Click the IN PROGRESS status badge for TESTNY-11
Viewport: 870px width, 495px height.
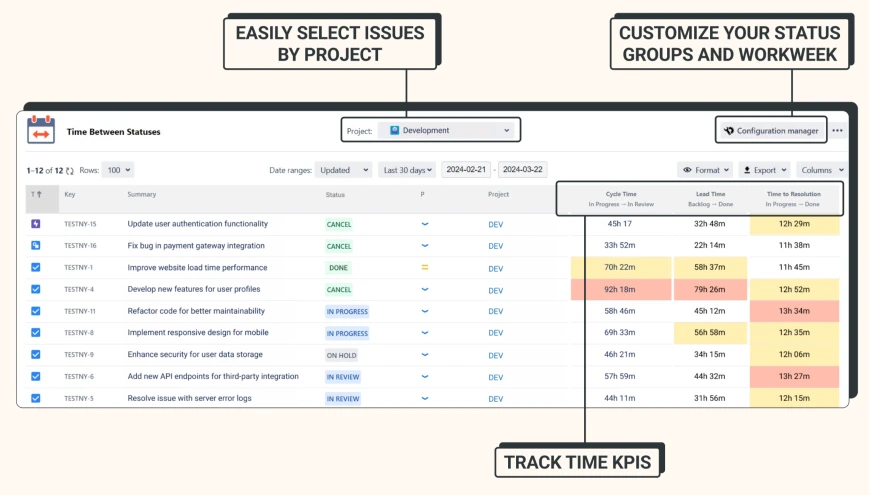click(x=347, y=311)
